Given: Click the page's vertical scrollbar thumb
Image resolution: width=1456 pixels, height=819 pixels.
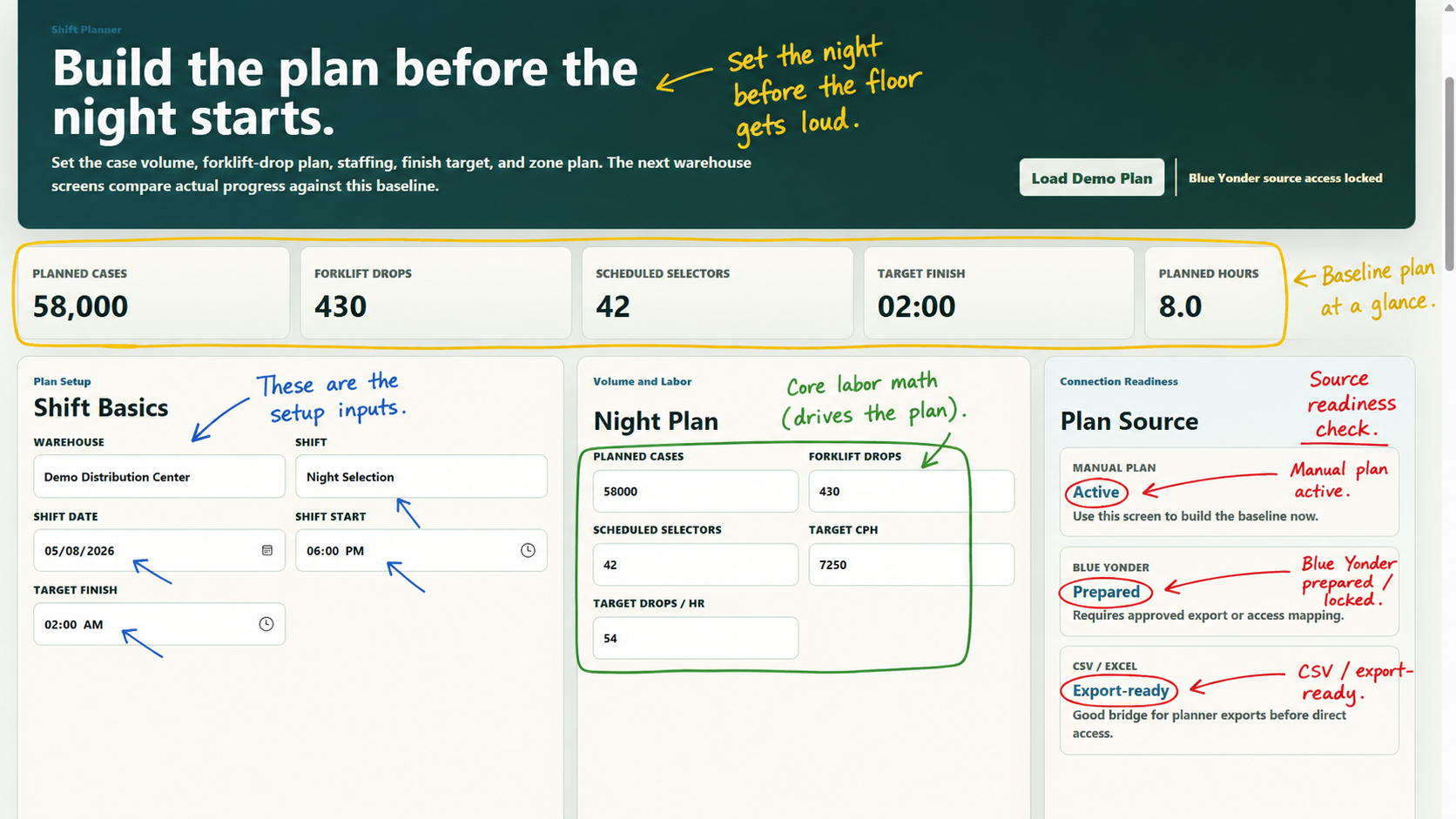Looking at the screenshot, I should point(1449,174).
